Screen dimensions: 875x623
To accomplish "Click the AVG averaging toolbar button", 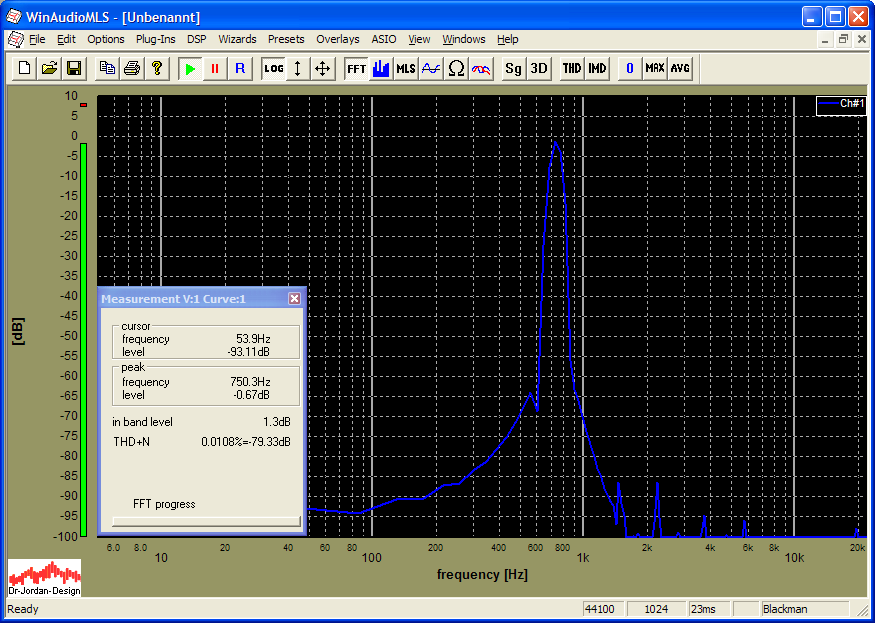I will (680, 68).
